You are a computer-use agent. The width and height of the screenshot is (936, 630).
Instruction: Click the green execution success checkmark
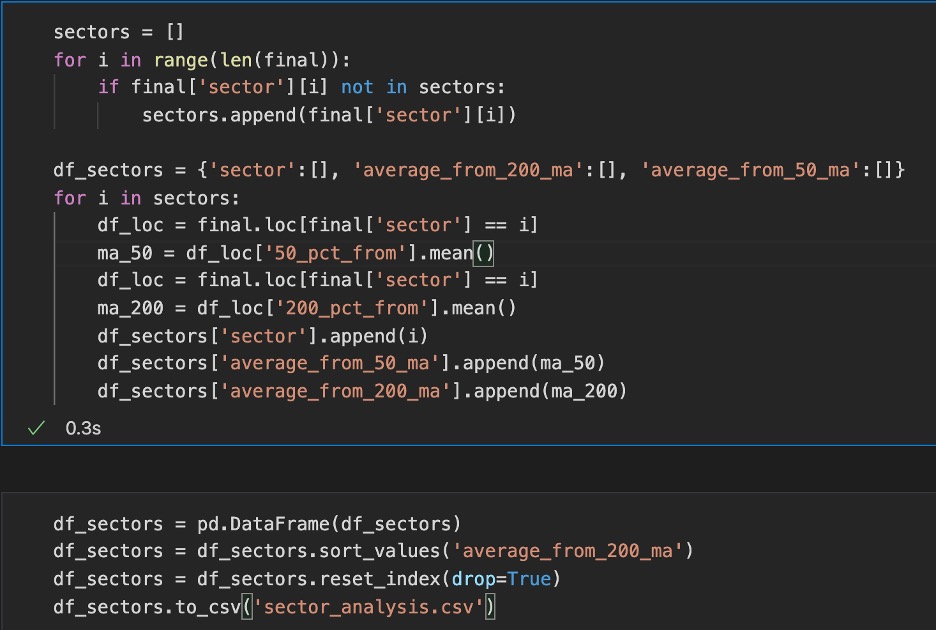(x=36, y=428)
